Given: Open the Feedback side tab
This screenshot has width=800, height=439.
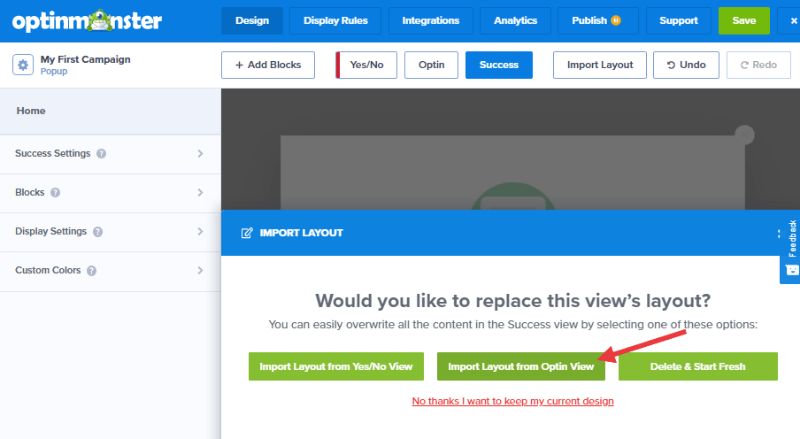Looking at the screenshot, I should 791,247.
